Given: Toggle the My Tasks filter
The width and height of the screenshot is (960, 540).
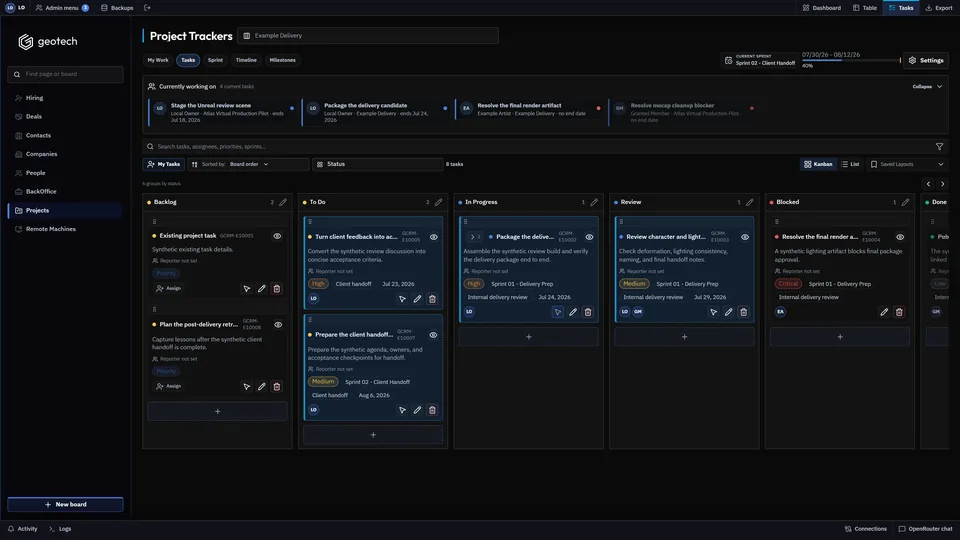Looking at the screenshot, I should pyautogui.click(x=163, y=164).
